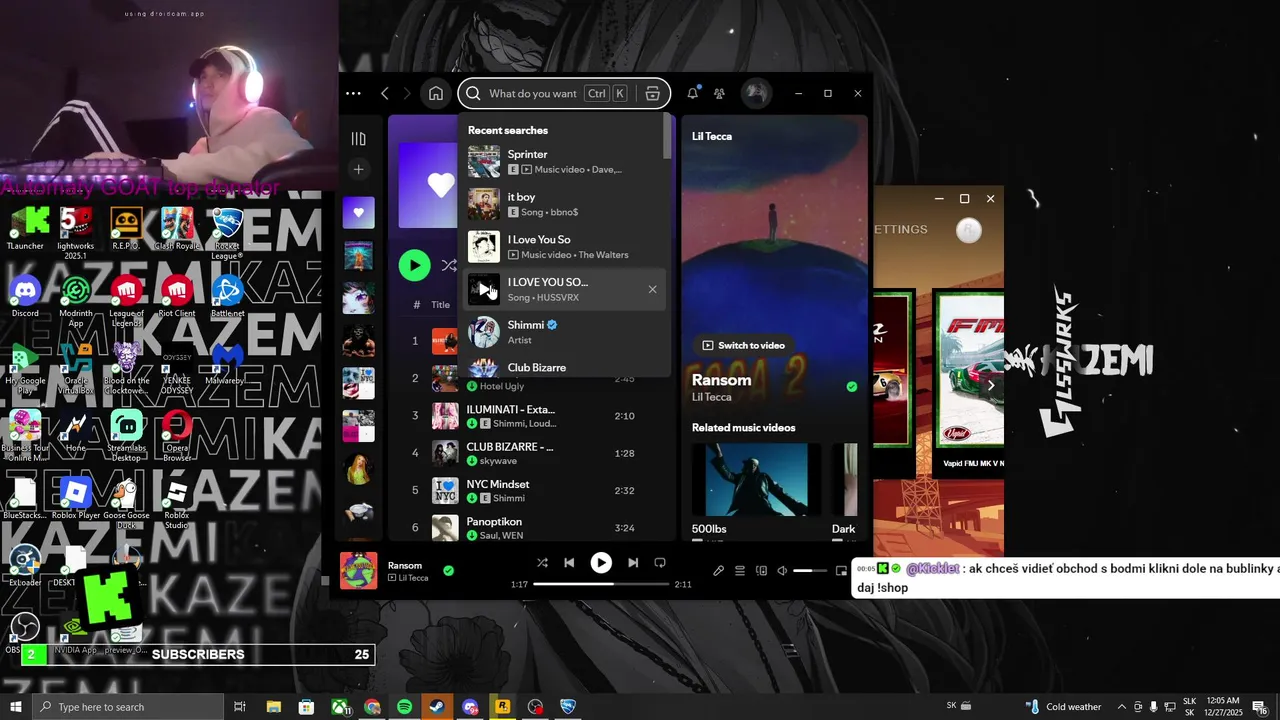
Task: Collapse Your Library sidebar icon
Action: (x=359, y=139)
